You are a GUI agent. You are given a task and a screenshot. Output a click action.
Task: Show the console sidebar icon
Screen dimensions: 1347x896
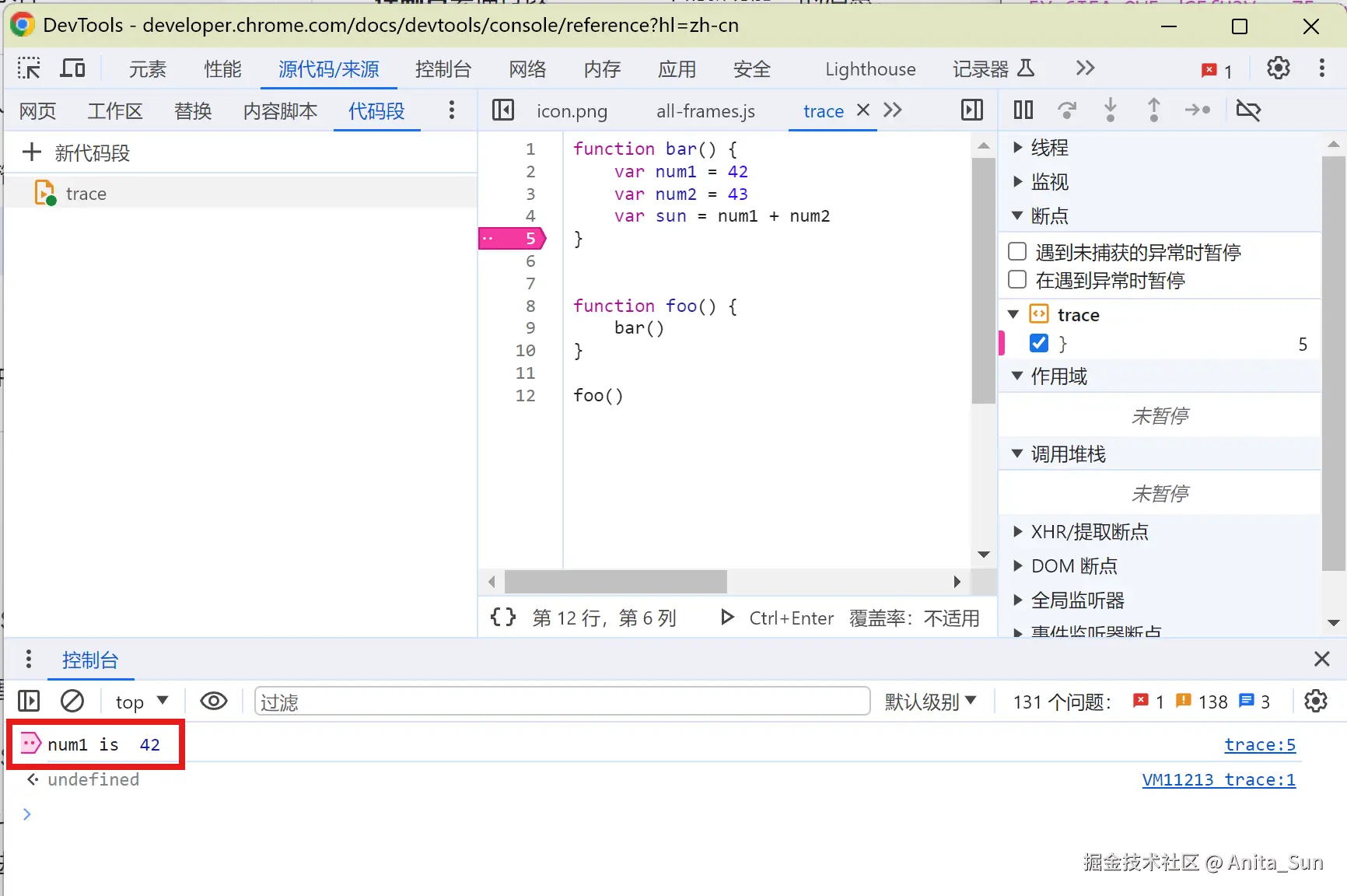pyautogui.click(x=29, y=702)
